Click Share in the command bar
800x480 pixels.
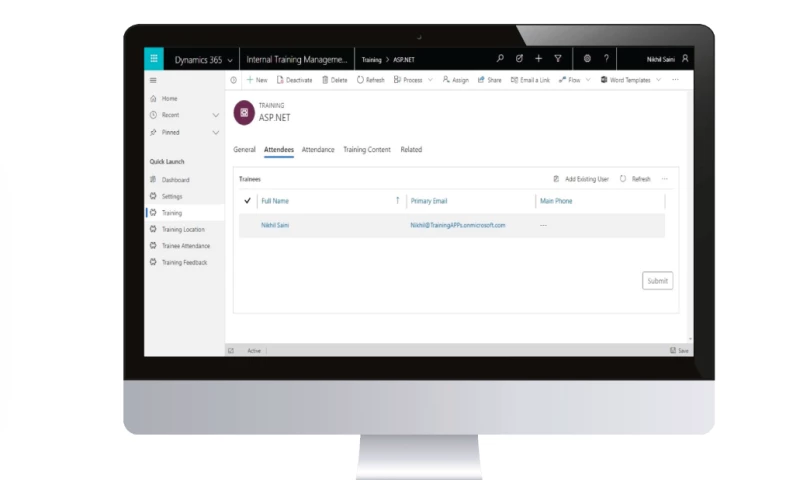490,80
